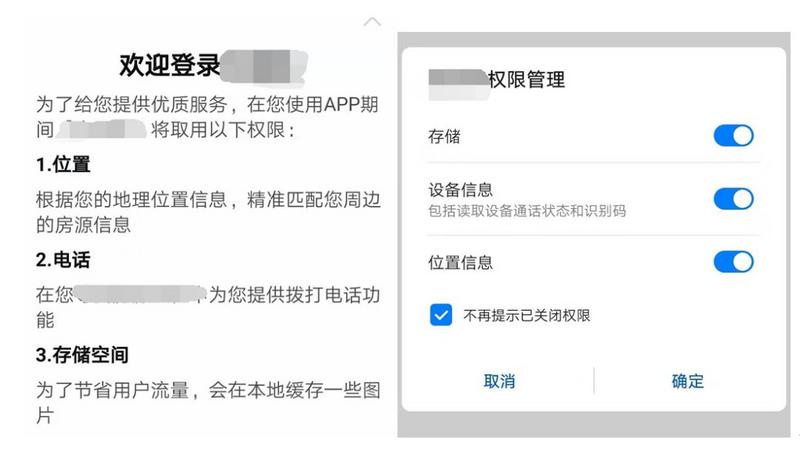Confirm with the 确定 button
Screen dimensions: 800x450
687,381
